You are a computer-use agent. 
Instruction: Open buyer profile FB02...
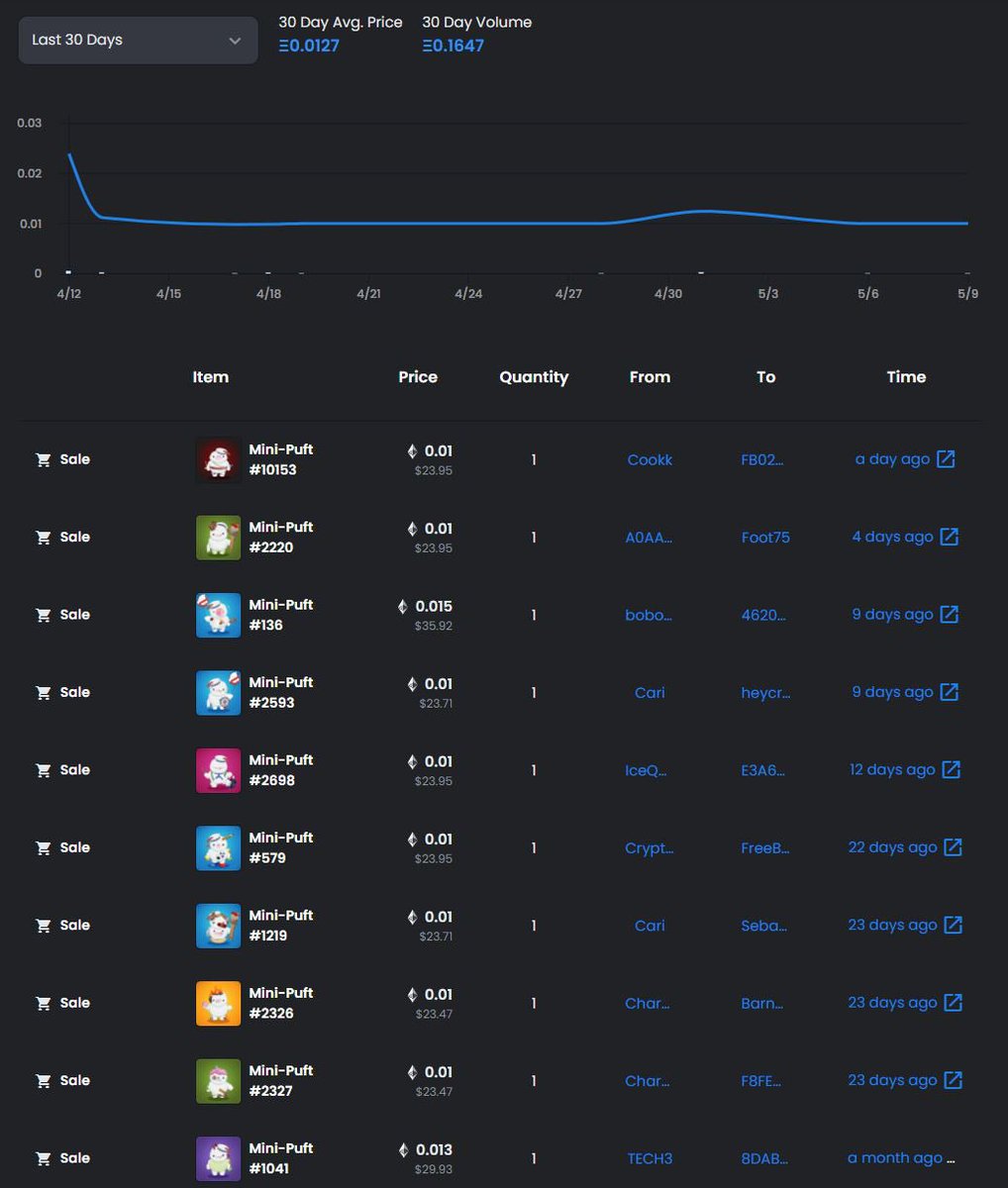[762, 459]
